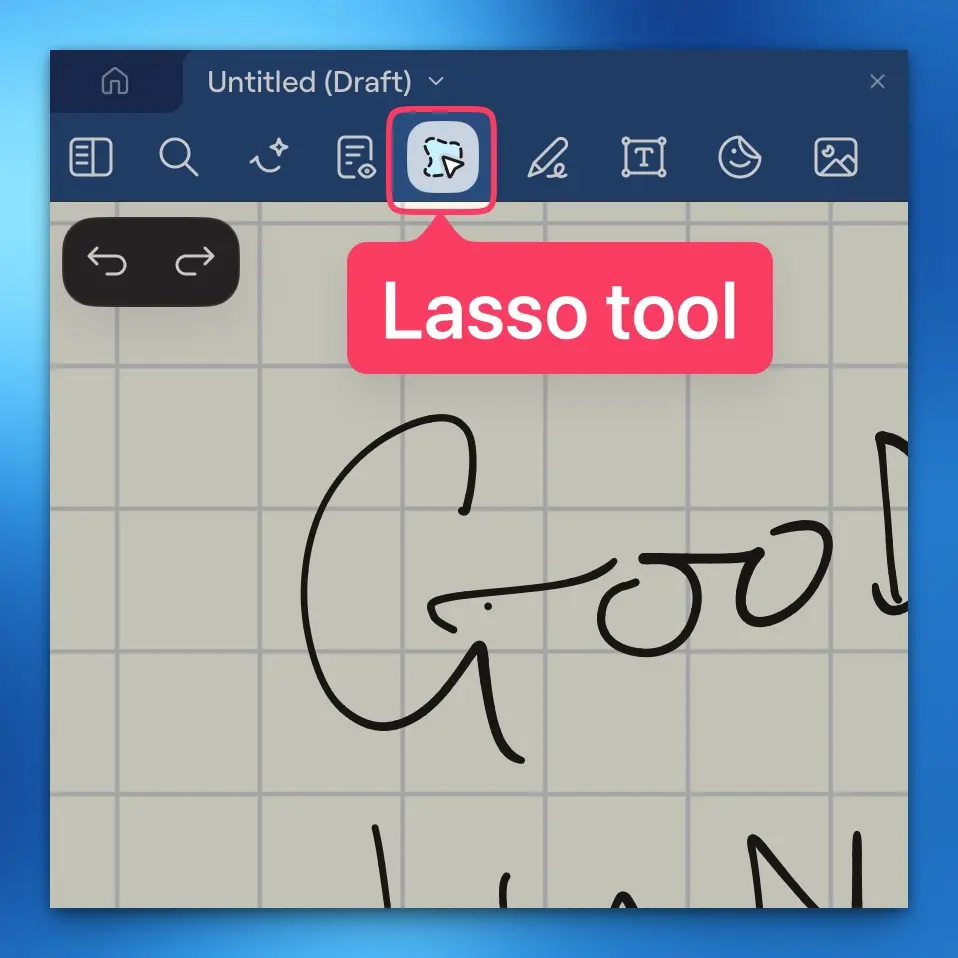The height and width of the screenshot is (958, 958).
Task: Expand the document name dropdown chevron
Action: coord(435,83)
